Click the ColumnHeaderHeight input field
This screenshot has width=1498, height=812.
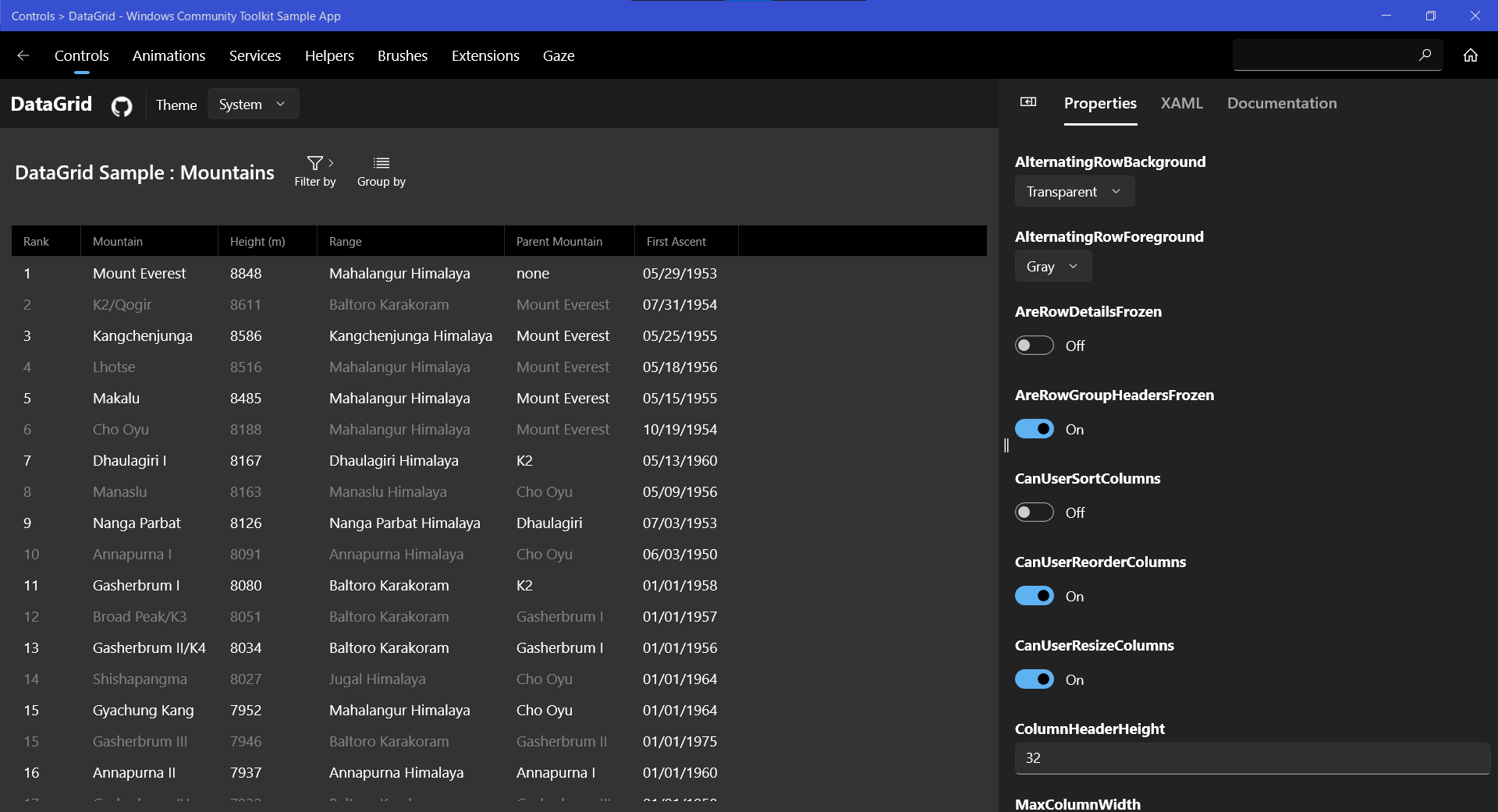point(1252,758)
